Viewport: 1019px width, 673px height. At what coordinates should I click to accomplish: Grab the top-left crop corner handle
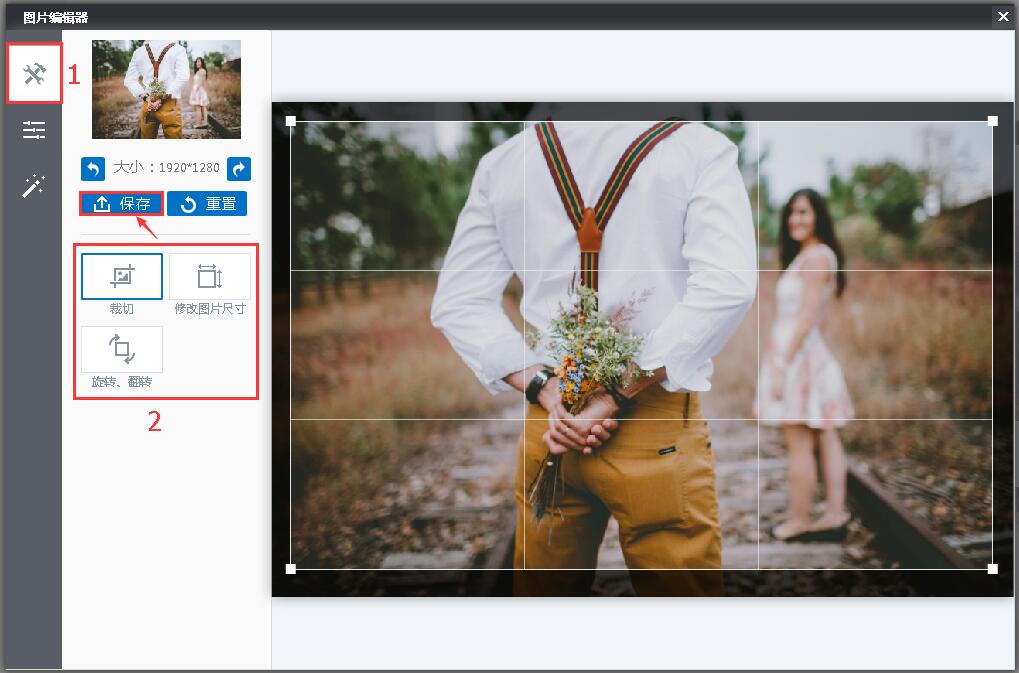coord(291,121)
